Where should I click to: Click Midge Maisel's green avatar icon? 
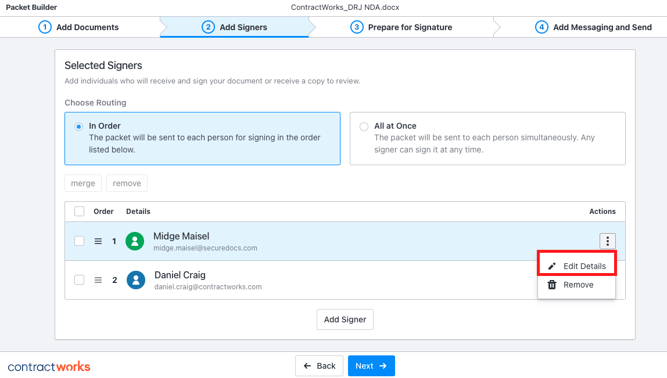click(x=135, y=241)
